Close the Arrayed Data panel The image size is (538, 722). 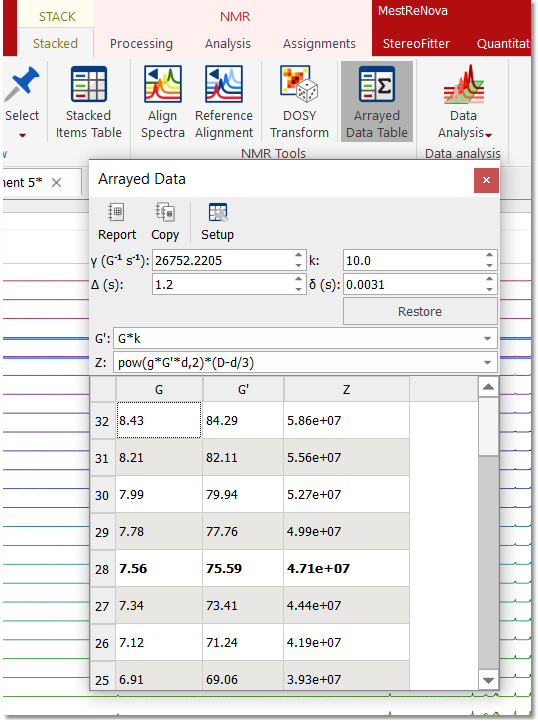coord(486,180)
